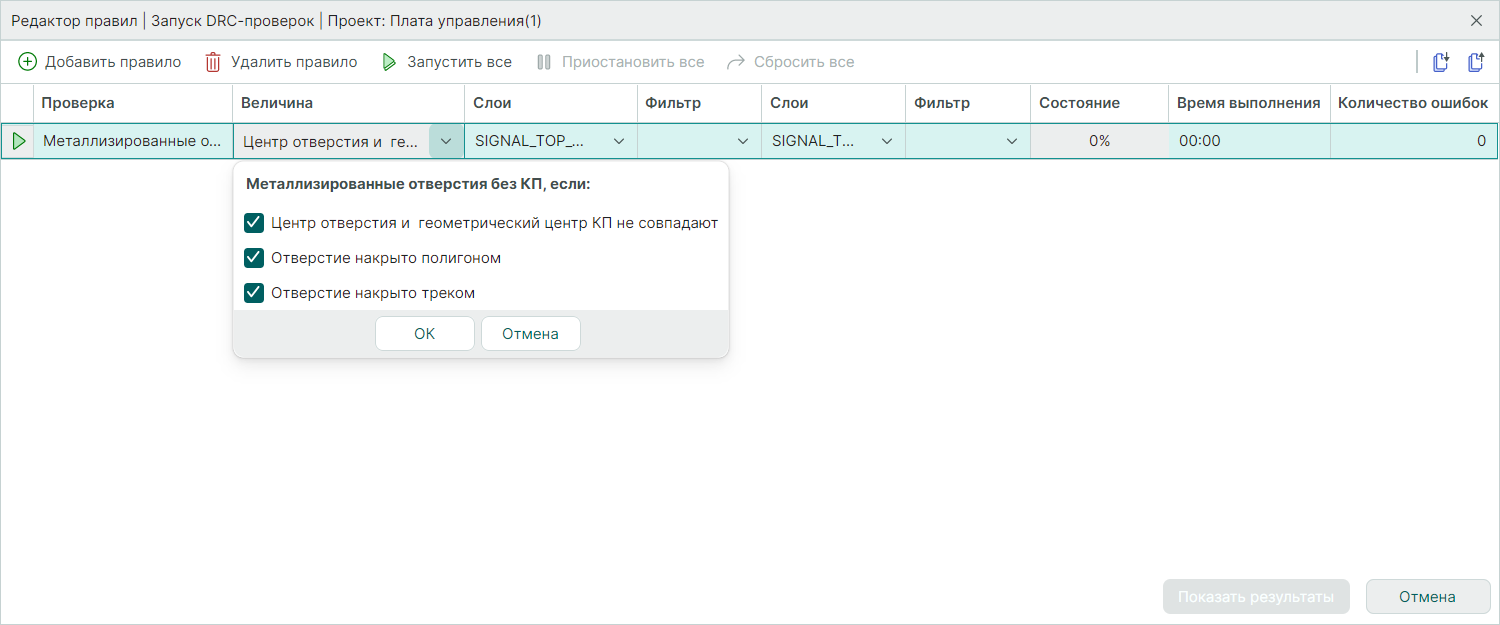Toggle 'Отверстие накрыто треком' checkbox
1500x625 pixels.
point(254,293)
